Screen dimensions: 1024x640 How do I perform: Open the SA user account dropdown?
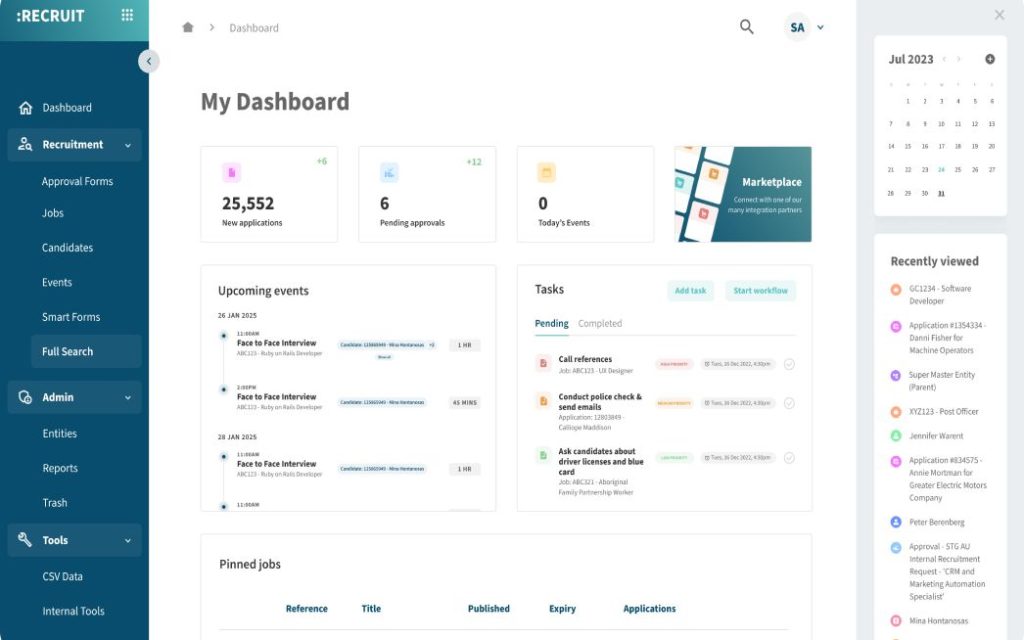tap(805, 28)
